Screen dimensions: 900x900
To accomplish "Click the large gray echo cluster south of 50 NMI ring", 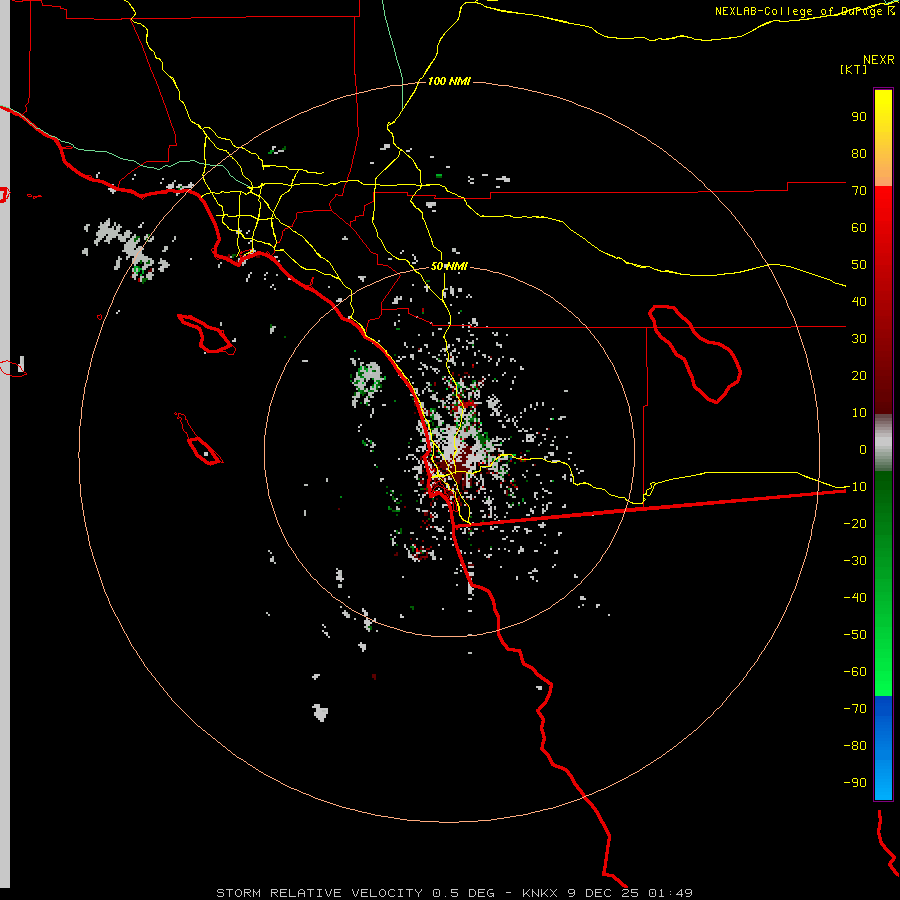I will click(x=320, y=712).
